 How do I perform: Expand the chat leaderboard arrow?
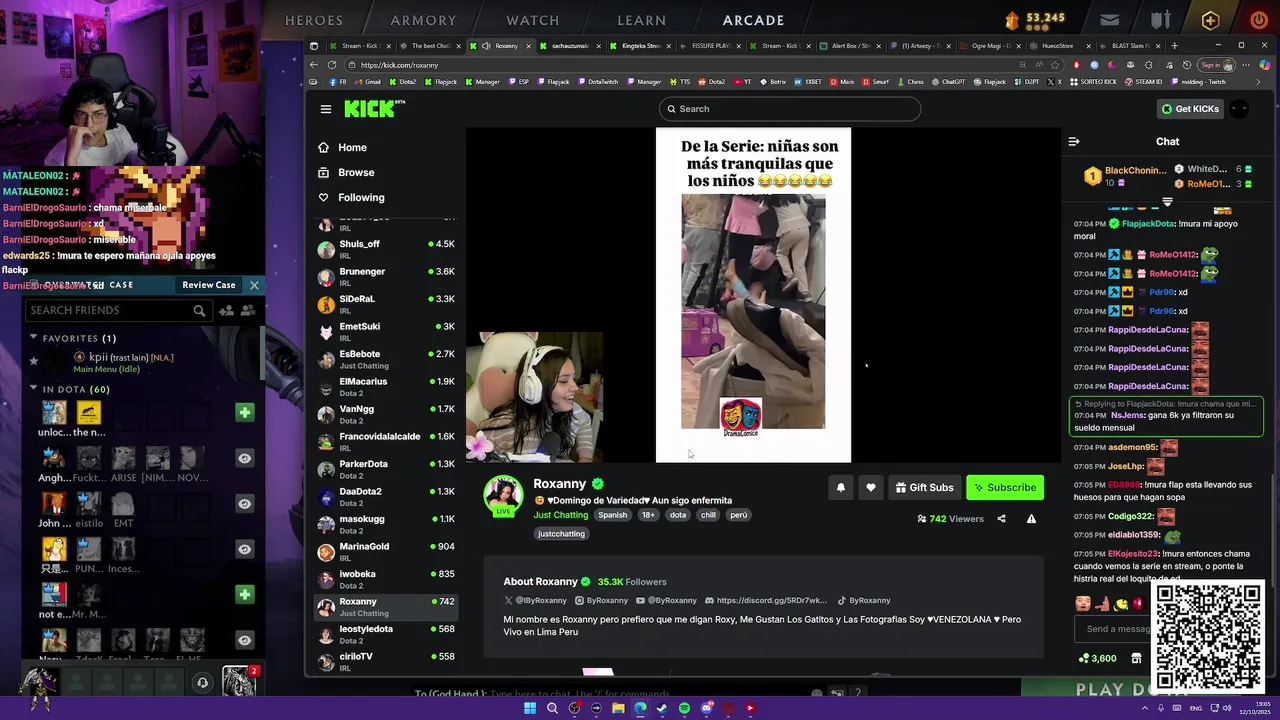[x=1167, y=202]
